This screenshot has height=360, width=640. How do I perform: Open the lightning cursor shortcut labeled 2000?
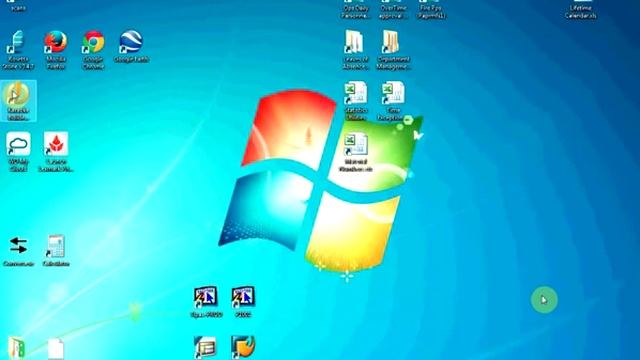(243, 302)
